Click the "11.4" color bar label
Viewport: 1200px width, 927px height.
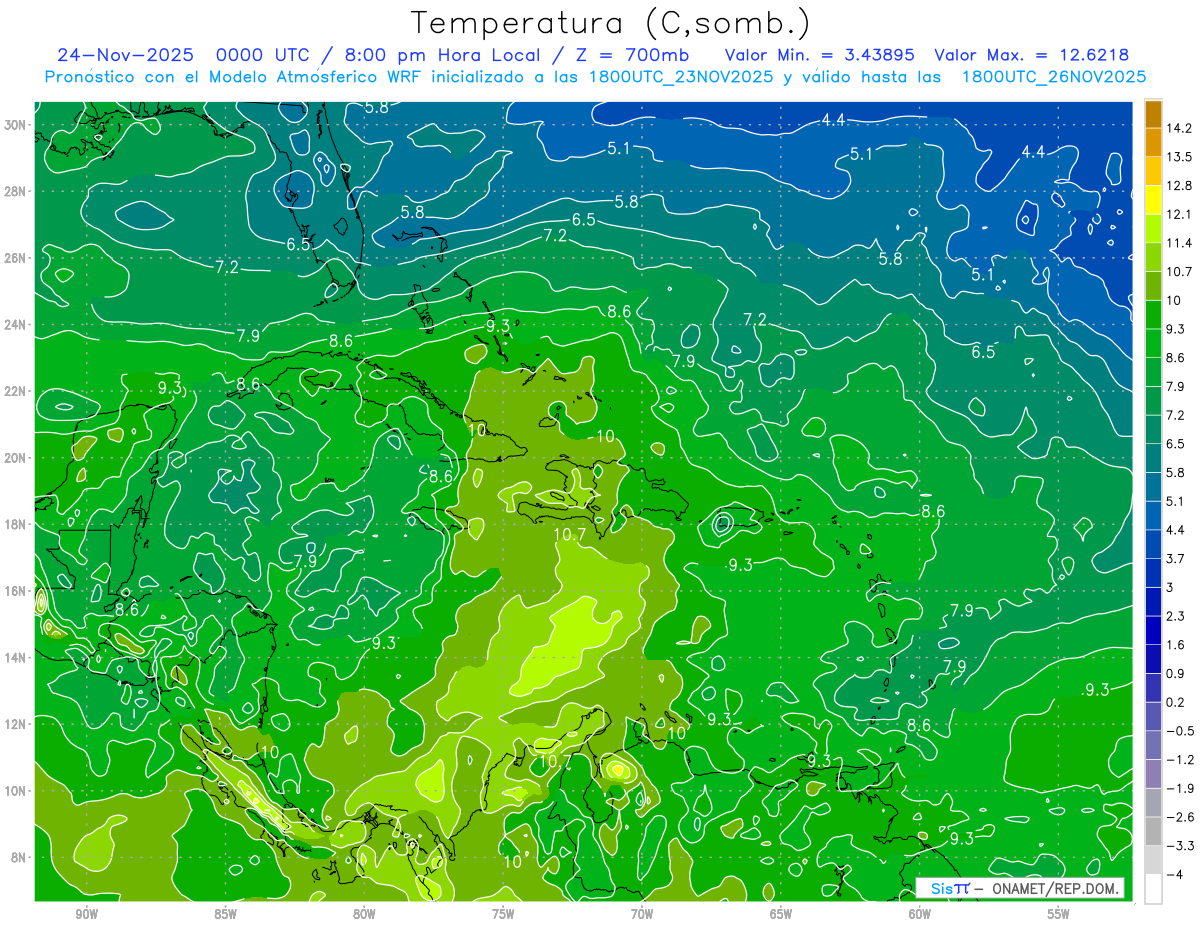1179,243
